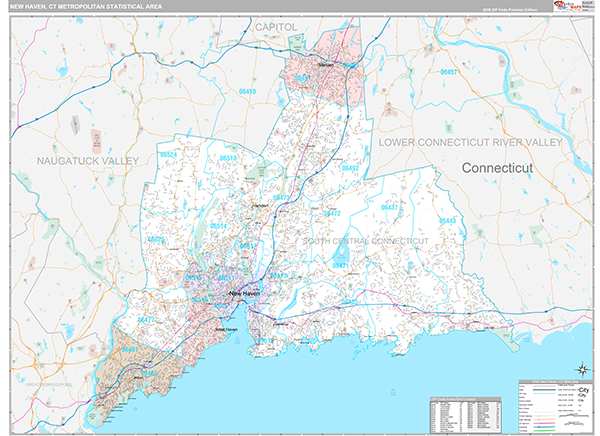
Task: Click the orange line sample in legend
Action: [544, 420]
